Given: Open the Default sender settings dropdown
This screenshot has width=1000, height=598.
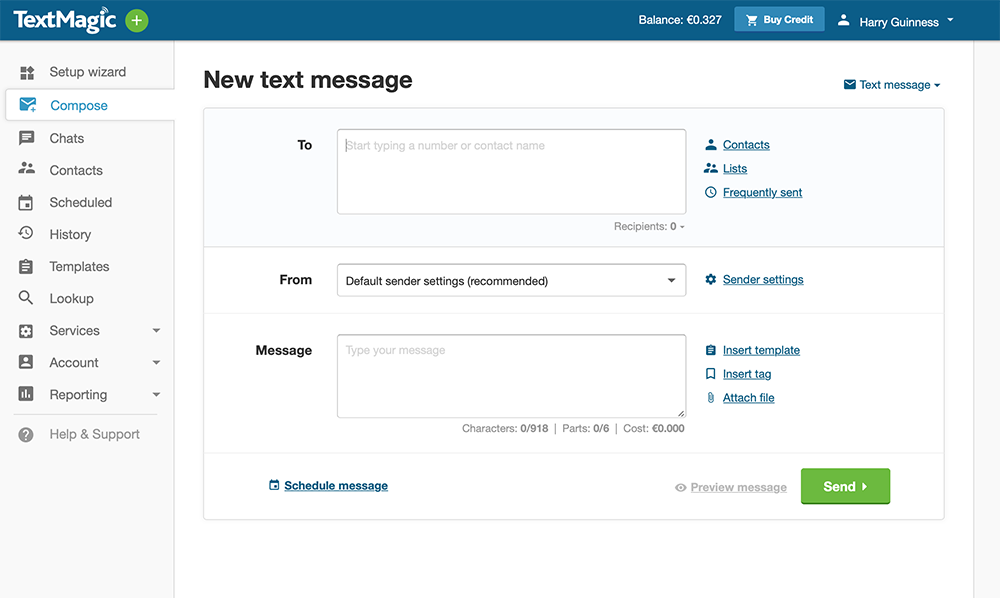Looking at the screenshot, I should (511, 281).
